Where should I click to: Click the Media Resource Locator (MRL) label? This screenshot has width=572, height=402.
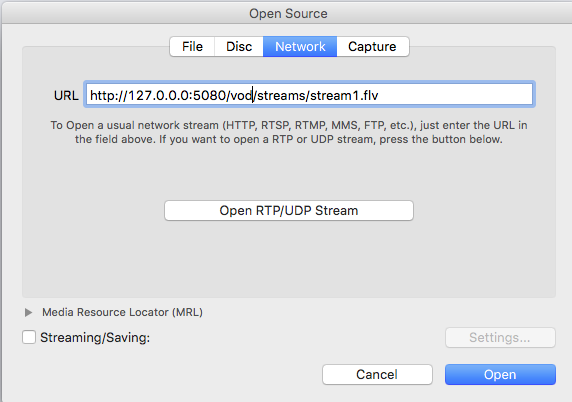(x=122, y=312)
